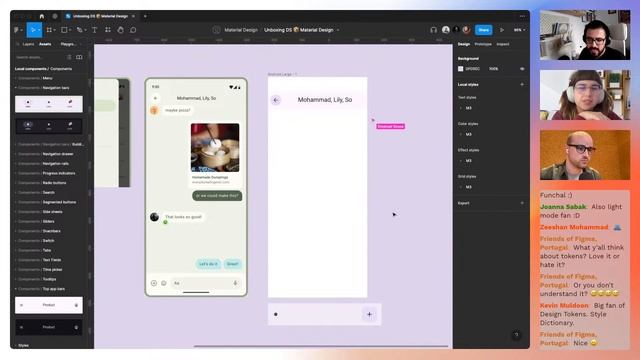The height and width of the screenshot is (360, 640).
Task: Select dark top app bar thumbnail
Action: 49,327
